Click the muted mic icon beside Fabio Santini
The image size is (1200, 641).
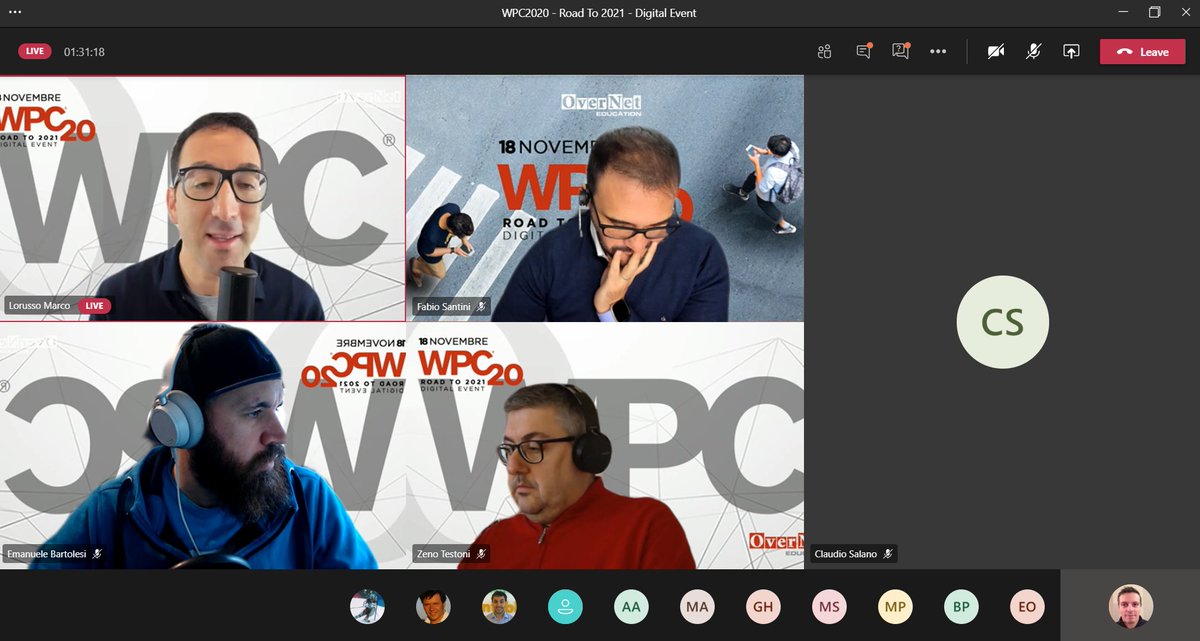pyautogui.click(x=481, y=306)
